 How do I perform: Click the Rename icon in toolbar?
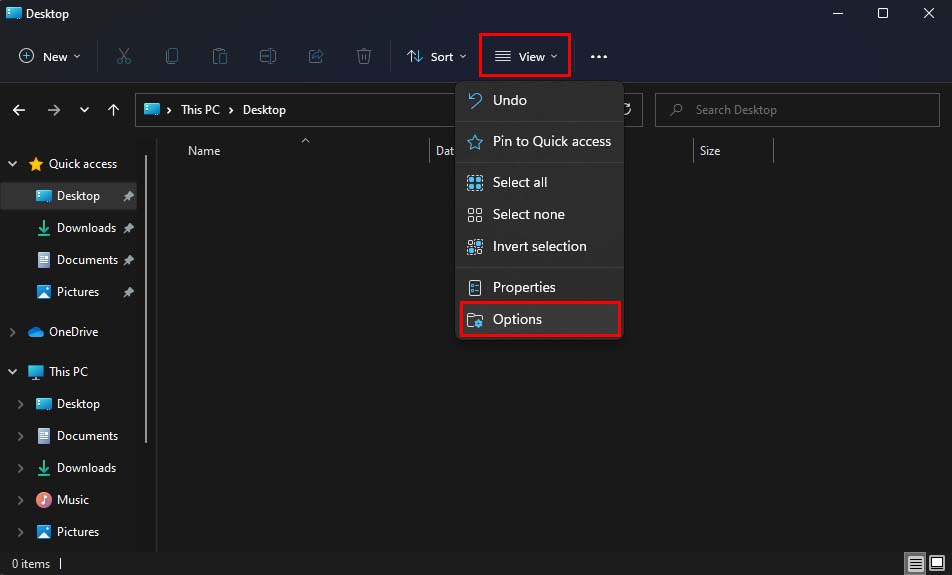coord(268,57)
